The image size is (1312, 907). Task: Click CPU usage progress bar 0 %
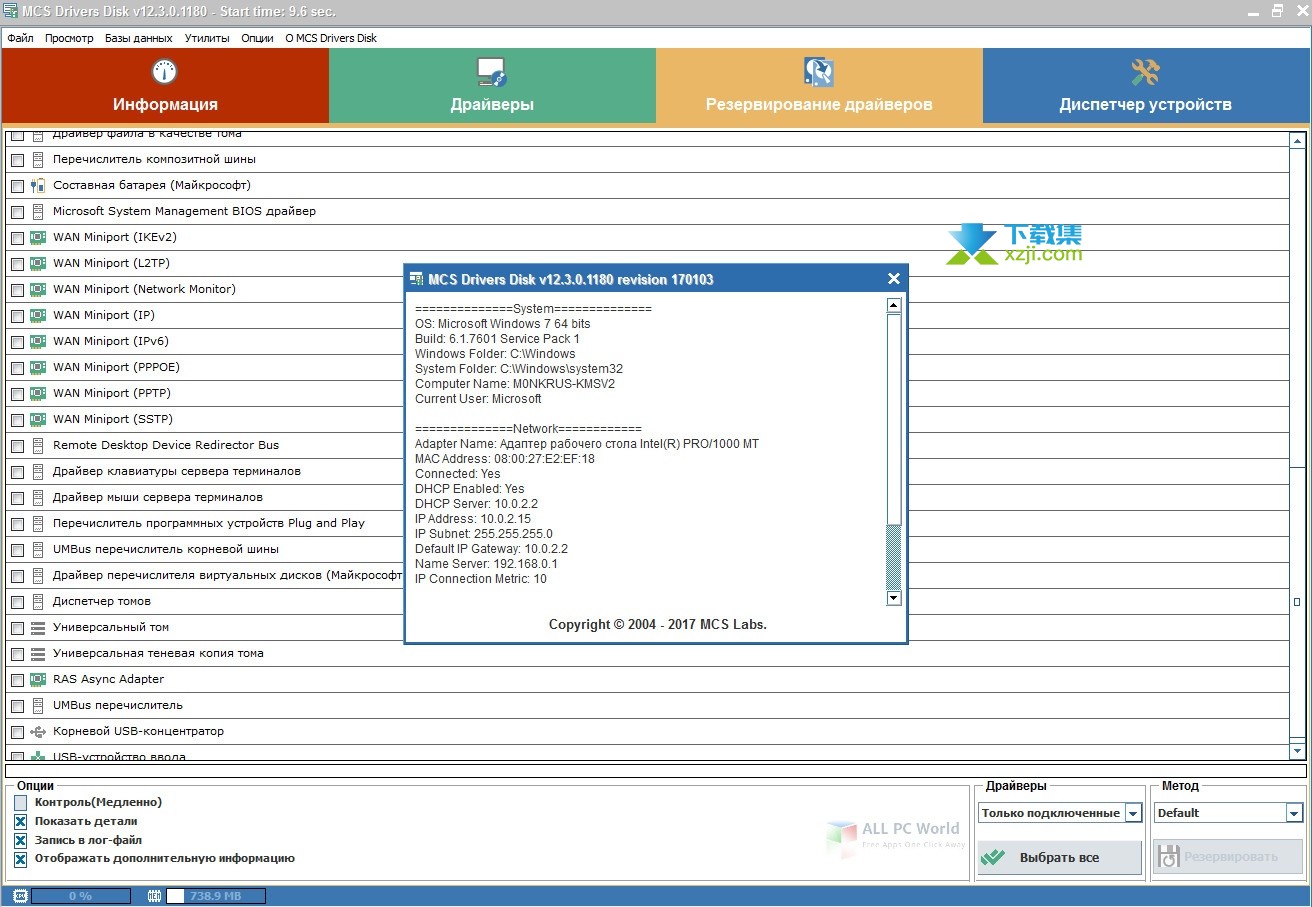coord(80,896)
